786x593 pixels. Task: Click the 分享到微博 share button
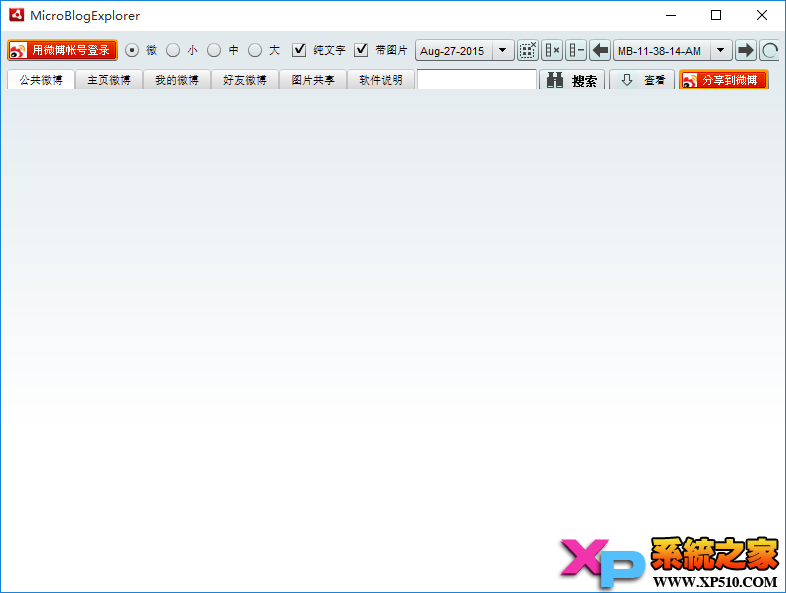pyautogui.click(x=724, y=80)
